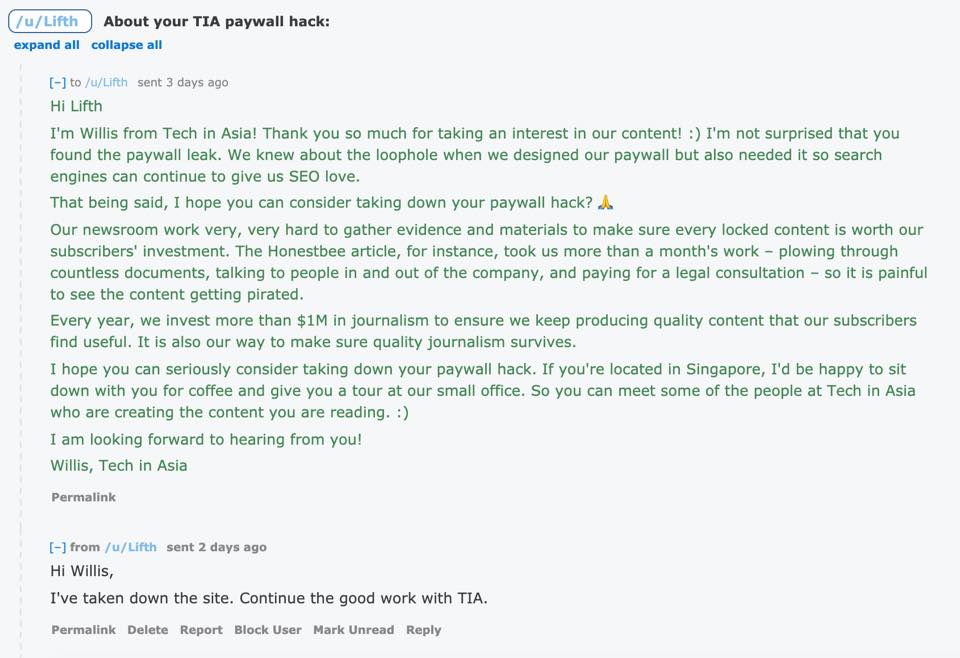Click the subject 'About your TIA paywall hack:'
Screen dimensions: 960x658
[x=216, y=21]
